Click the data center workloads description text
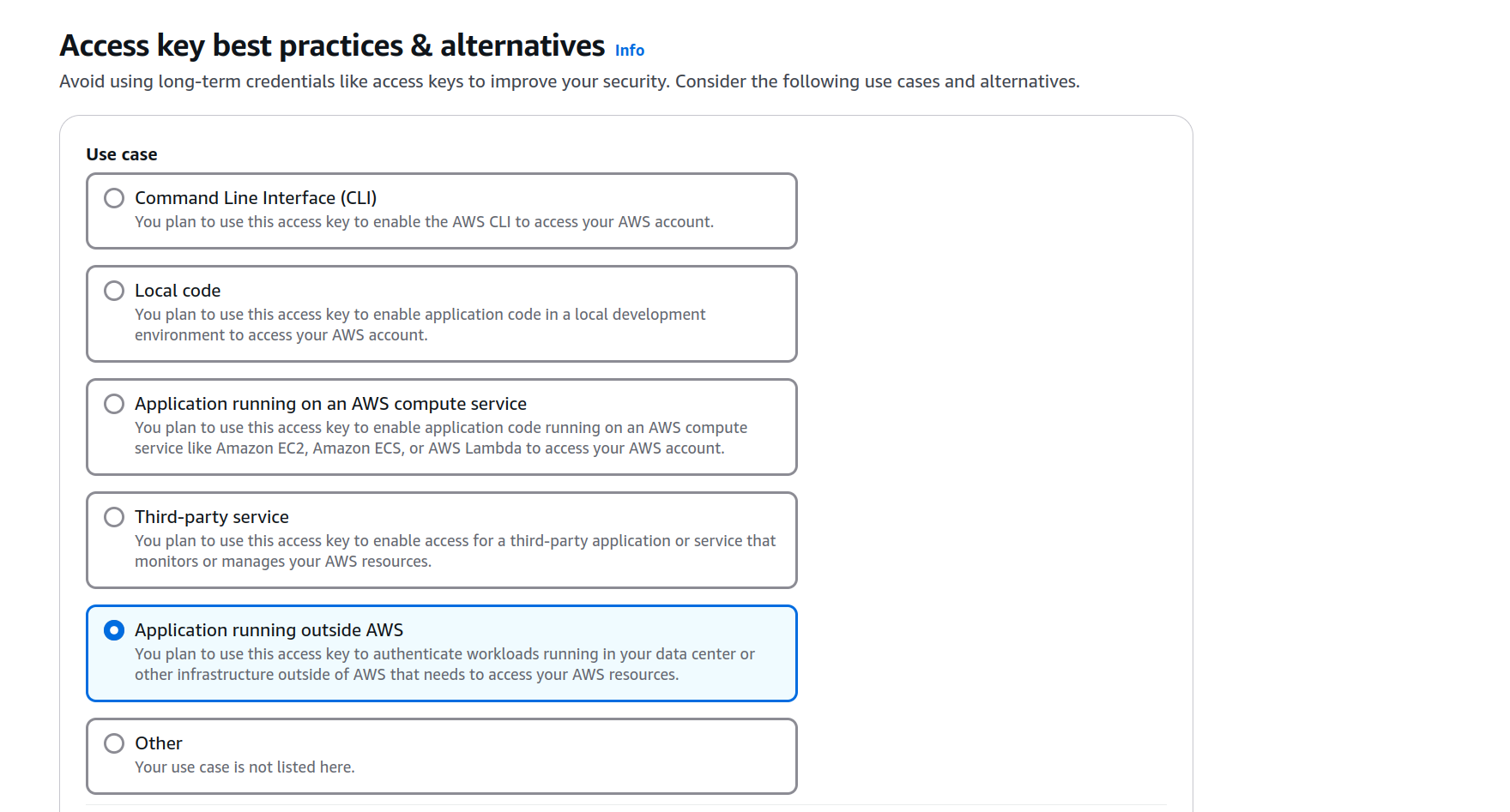 (x=444, y=665)
